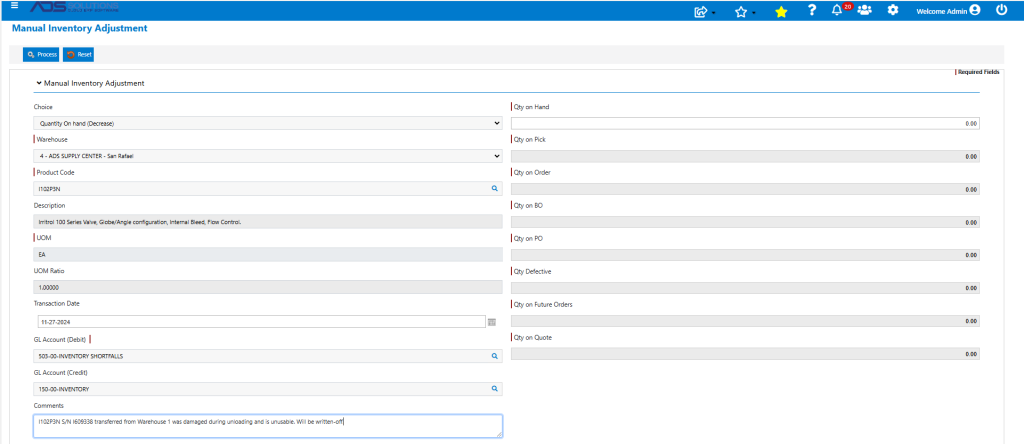
Task: Click inside the Comments text area
Action: tap(268, 426)
